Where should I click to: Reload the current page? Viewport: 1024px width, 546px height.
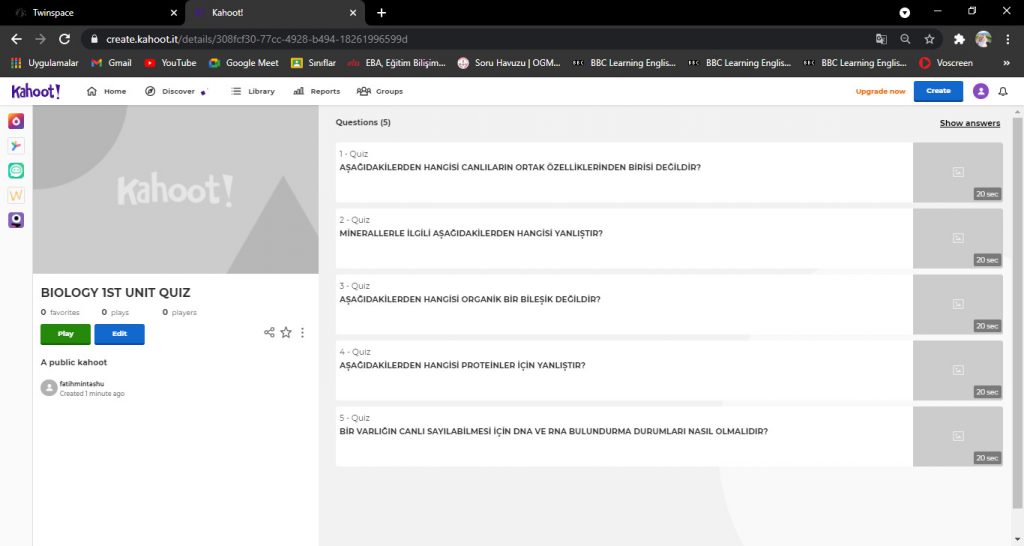pos(64,39)
